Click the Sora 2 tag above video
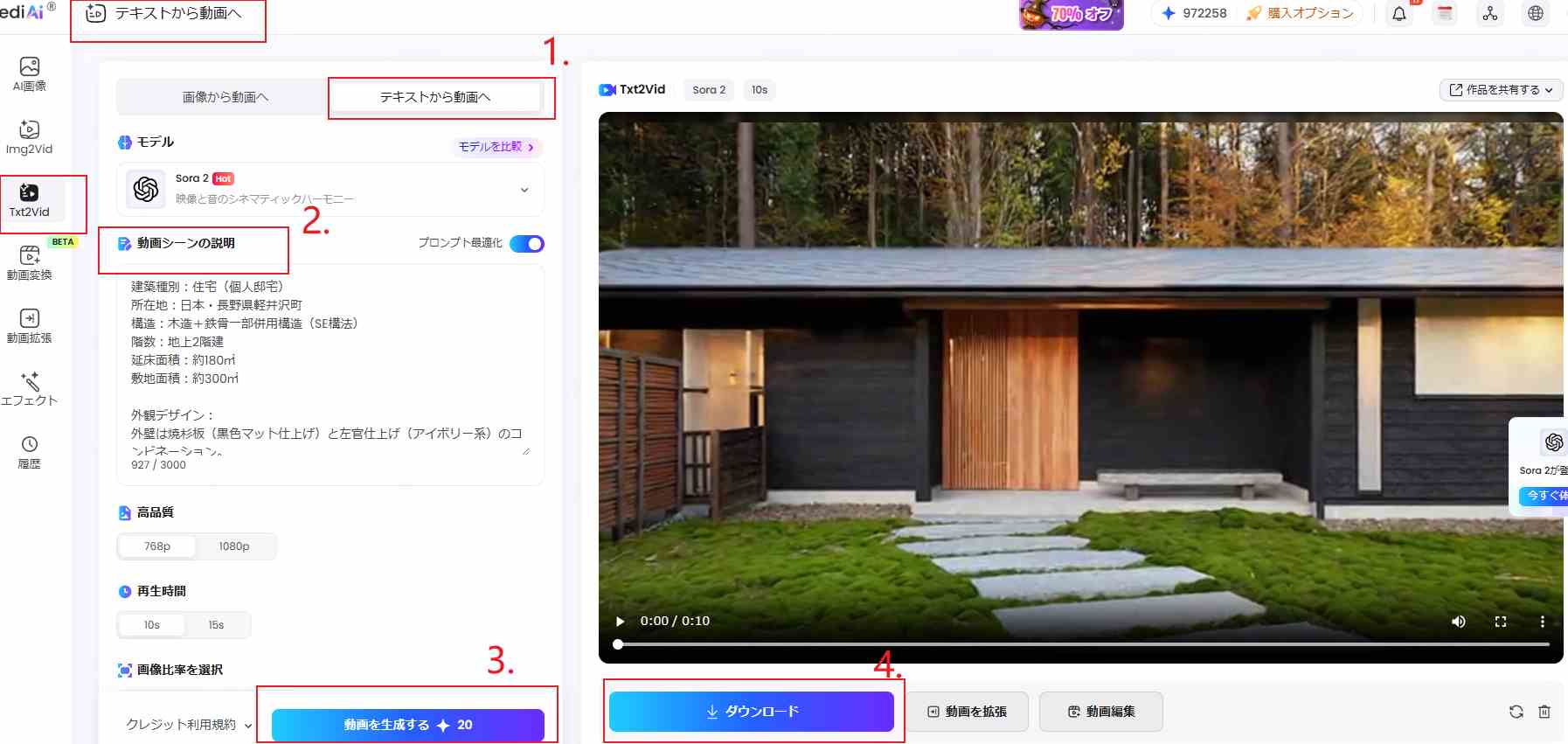This screenshot has width=1568, height=744. (709, 90)
